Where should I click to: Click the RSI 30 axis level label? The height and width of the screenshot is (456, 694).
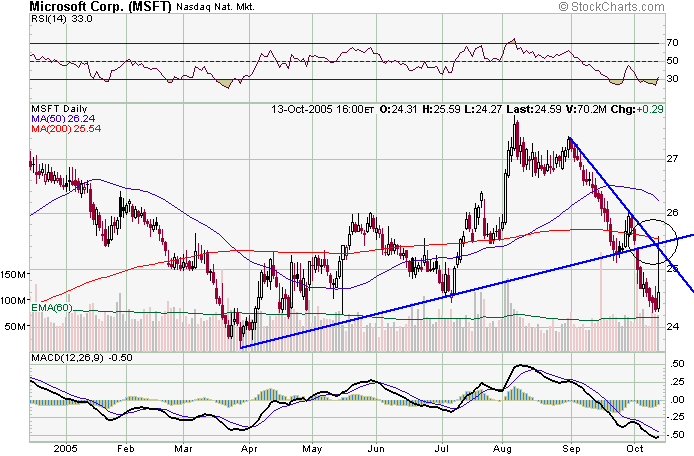click(672, 79)
